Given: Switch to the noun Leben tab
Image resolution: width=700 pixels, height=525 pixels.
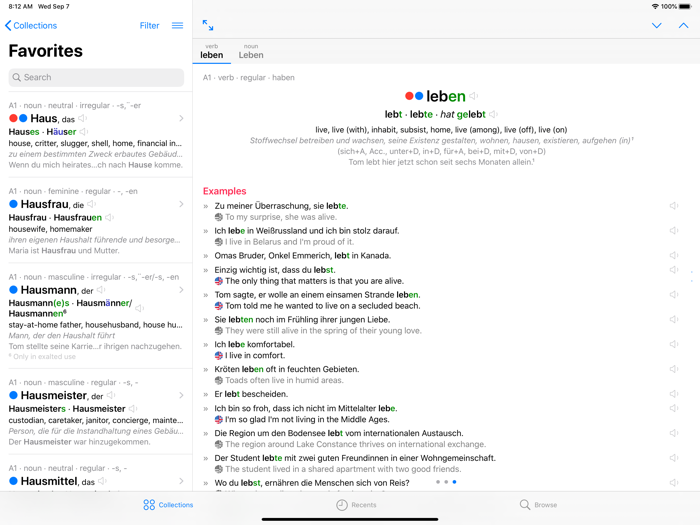Looking at the screenshot, I should pyautogui.click(x=251, y=52).
